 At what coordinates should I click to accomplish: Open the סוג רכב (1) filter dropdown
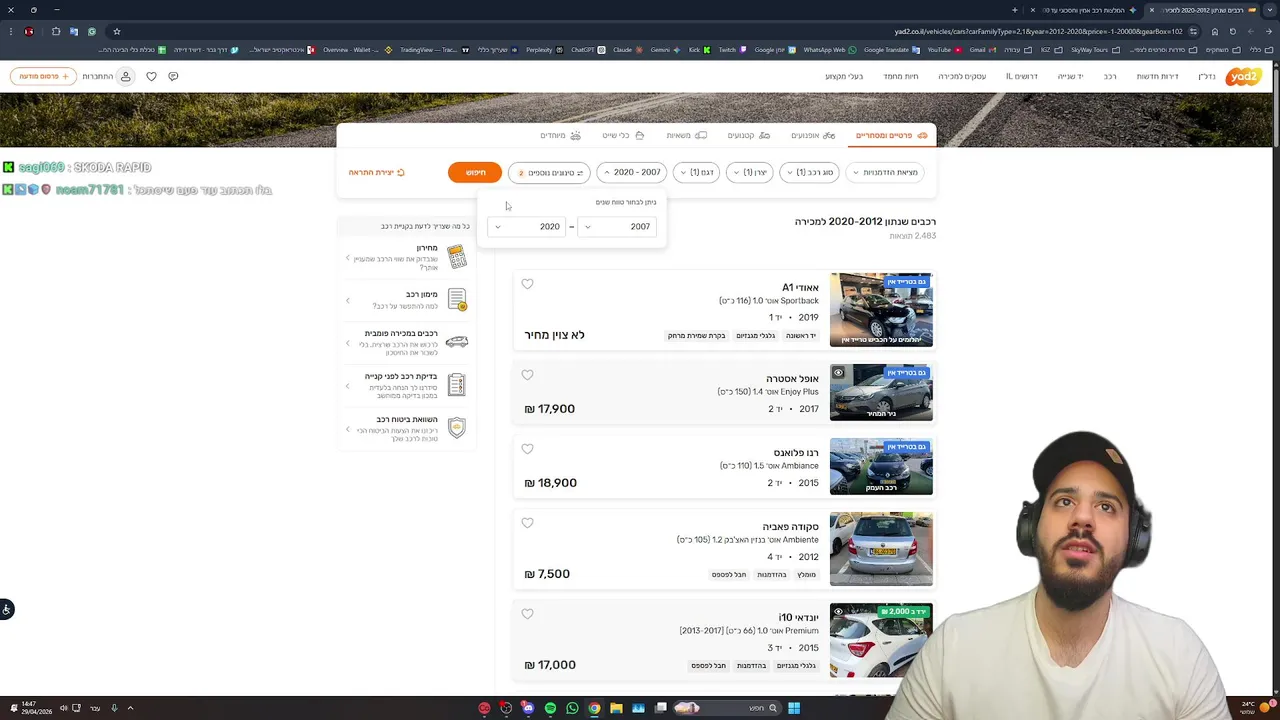click(809, 172)
